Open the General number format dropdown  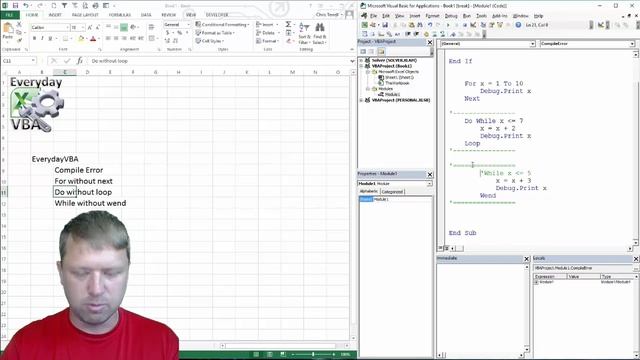[188, 24]
